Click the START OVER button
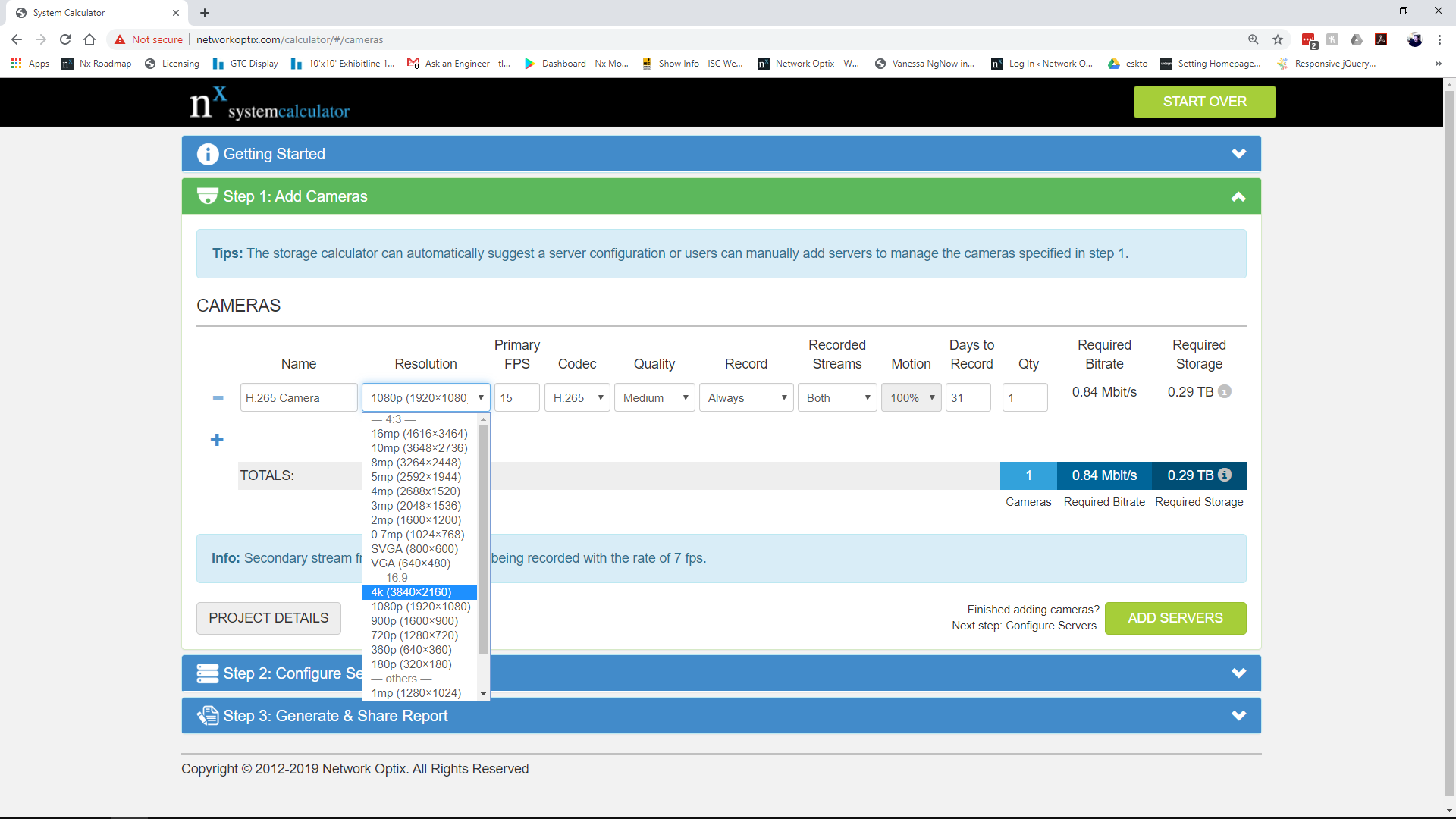This screenshot has width=1456, height=819. 1204,102
